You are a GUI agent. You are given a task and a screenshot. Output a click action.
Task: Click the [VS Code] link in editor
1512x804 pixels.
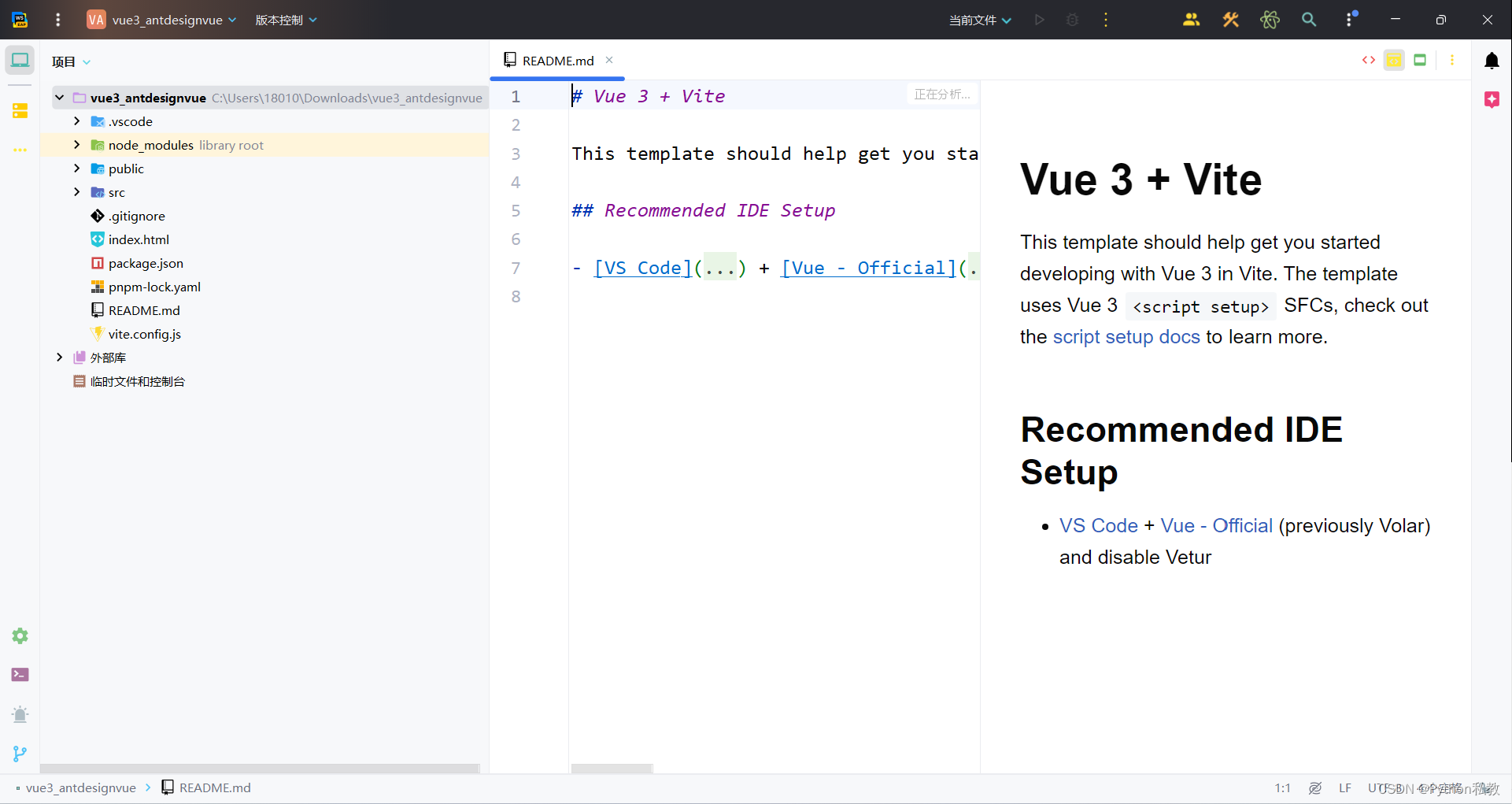(x=642, y=268)
